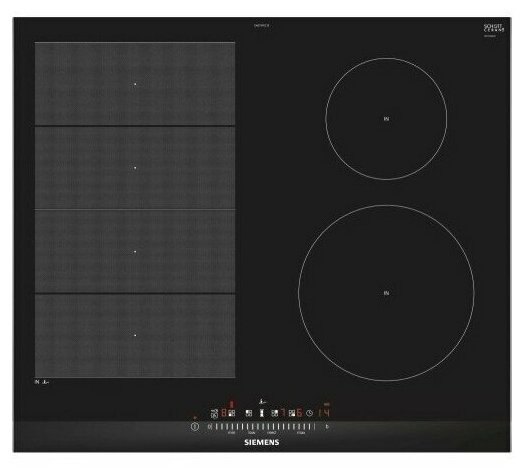Screen dimensions: 524x476
Task: Tap the topmost flex zone segment
Action: pos(135,84)
